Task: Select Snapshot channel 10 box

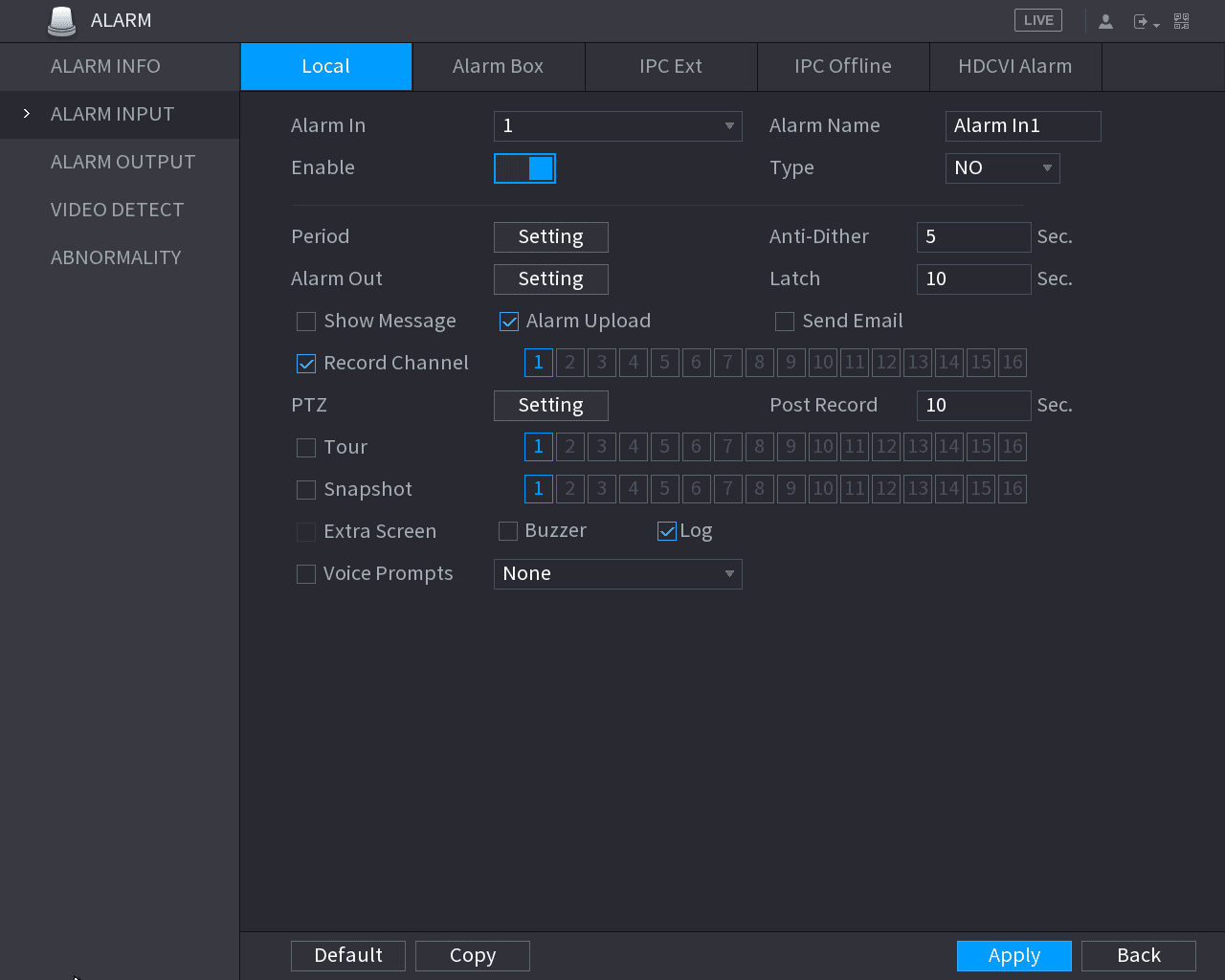Action: click(823, 489)
